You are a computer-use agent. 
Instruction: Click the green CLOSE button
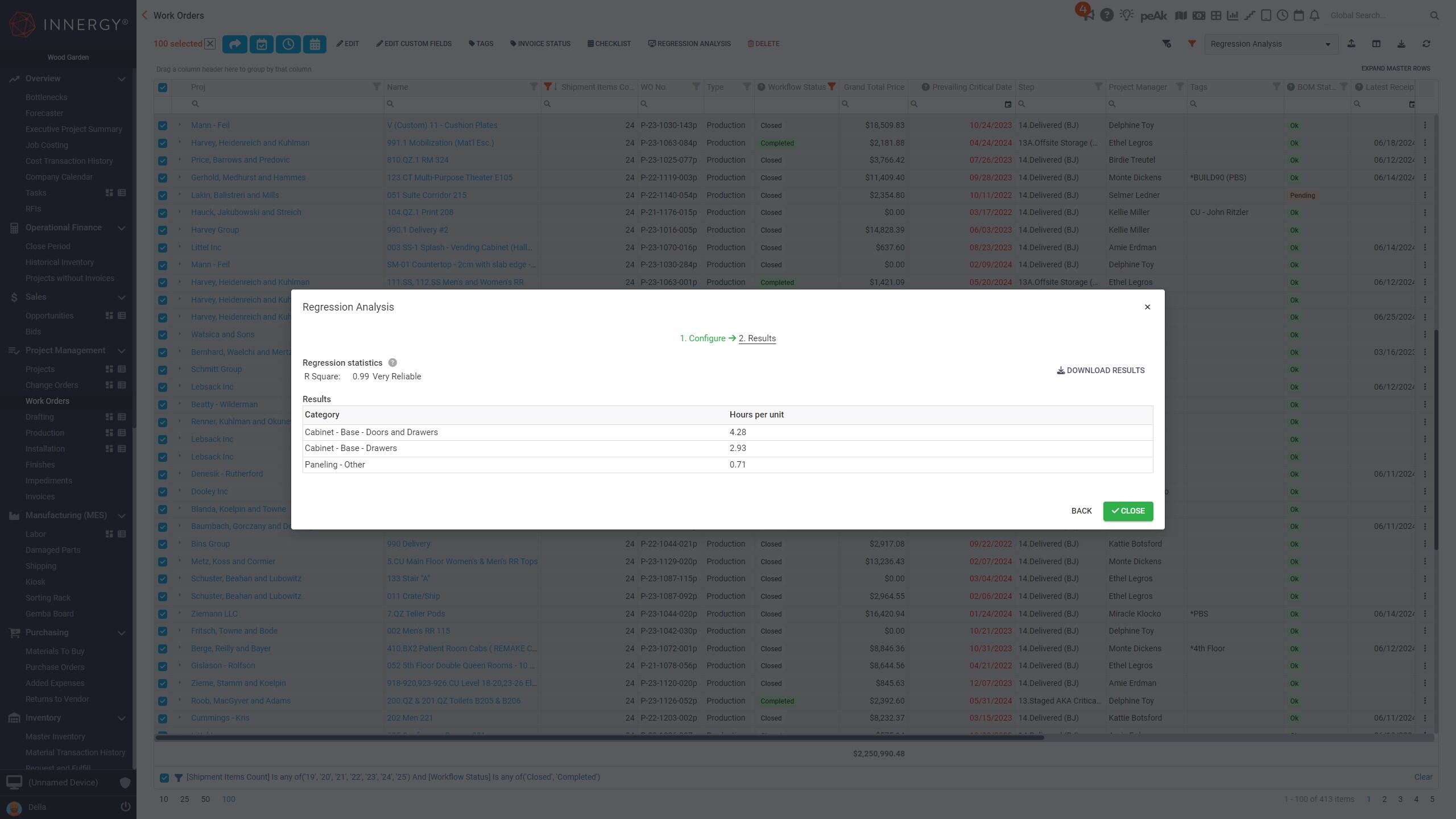pyautogui.click(x=1128, y=511)
